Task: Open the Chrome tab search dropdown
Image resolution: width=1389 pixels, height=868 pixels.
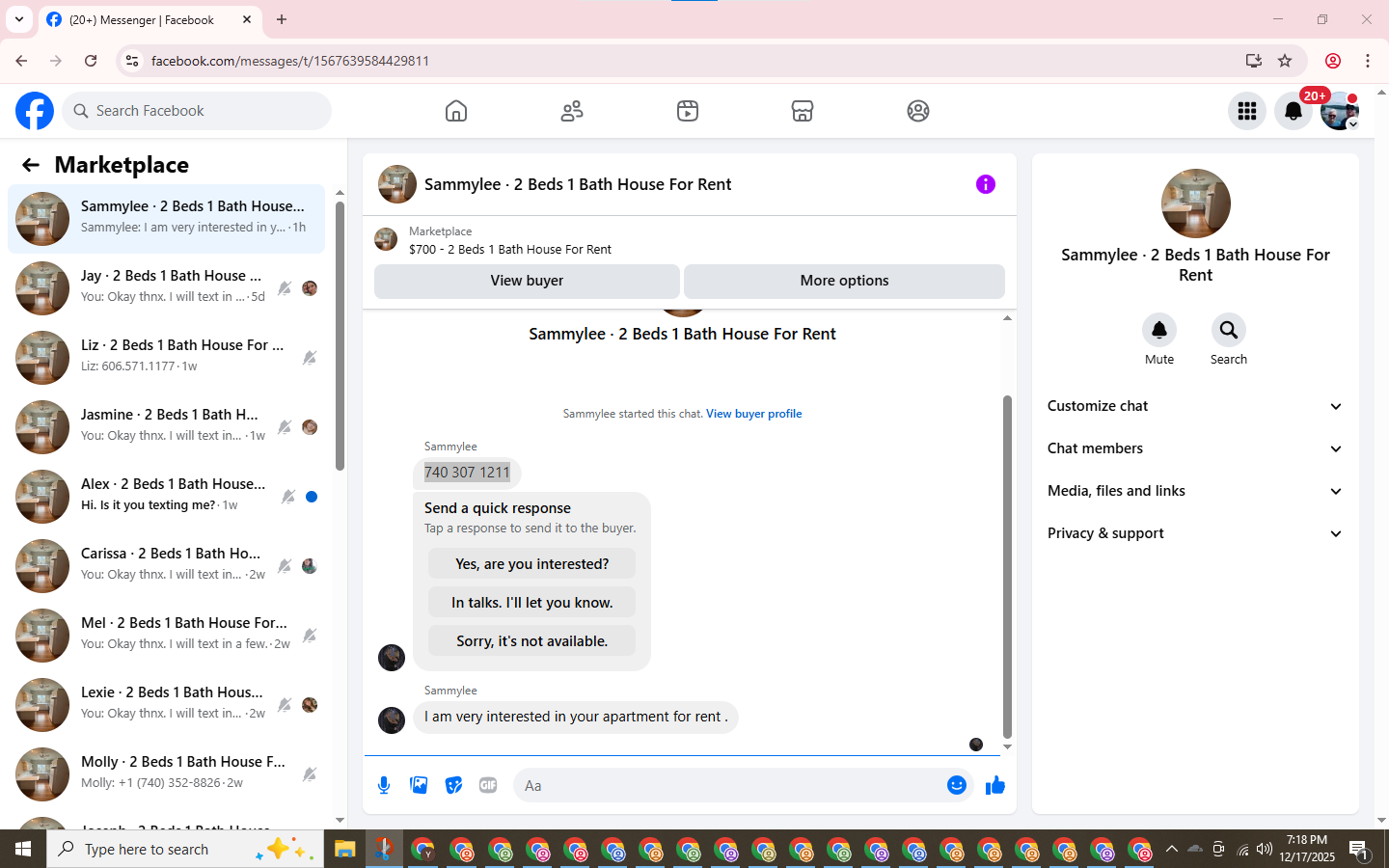Action: (19, 19)
